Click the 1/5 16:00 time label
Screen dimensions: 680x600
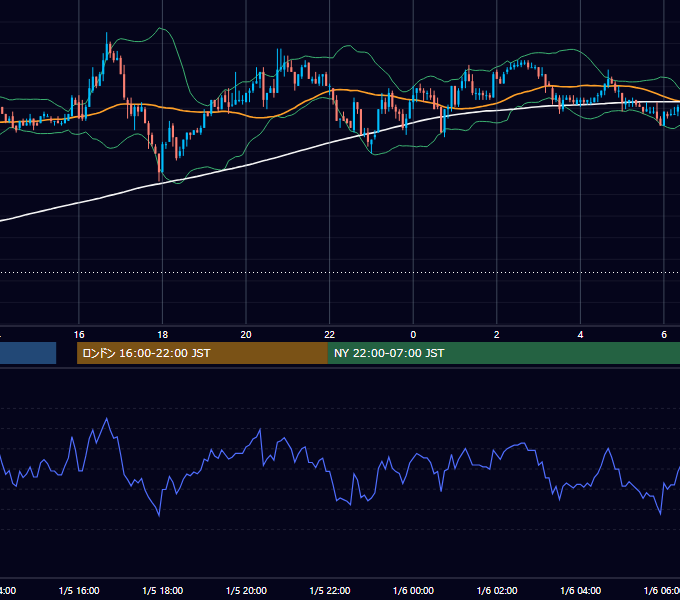[x=79, y=590]
